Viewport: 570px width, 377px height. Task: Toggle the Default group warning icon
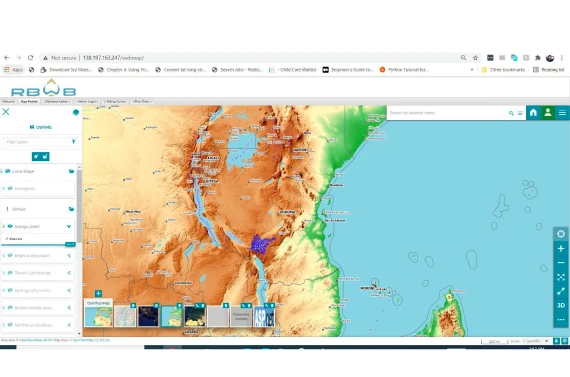(7, 209)
